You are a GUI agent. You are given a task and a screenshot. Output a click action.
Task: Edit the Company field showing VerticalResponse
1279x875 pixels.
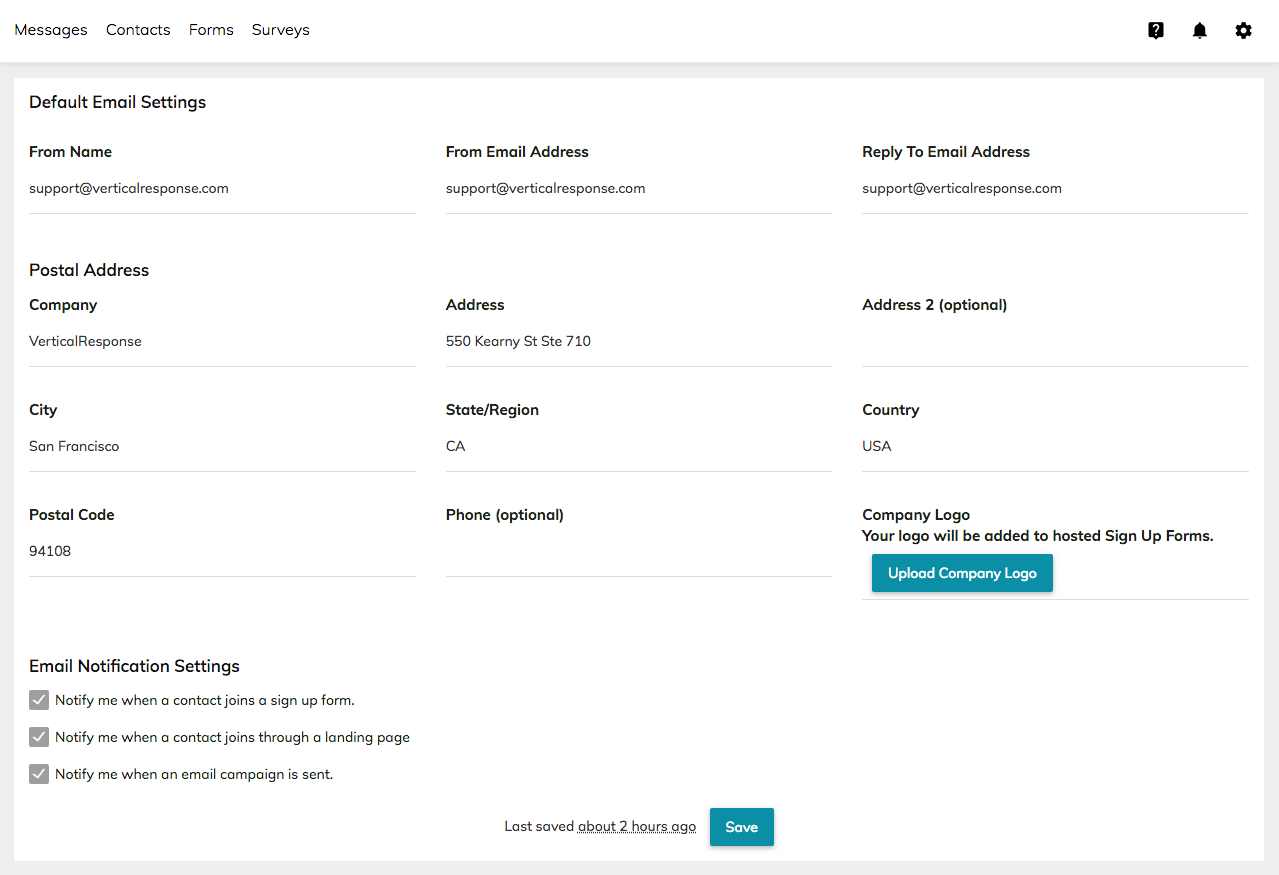(x=222, y=341)
